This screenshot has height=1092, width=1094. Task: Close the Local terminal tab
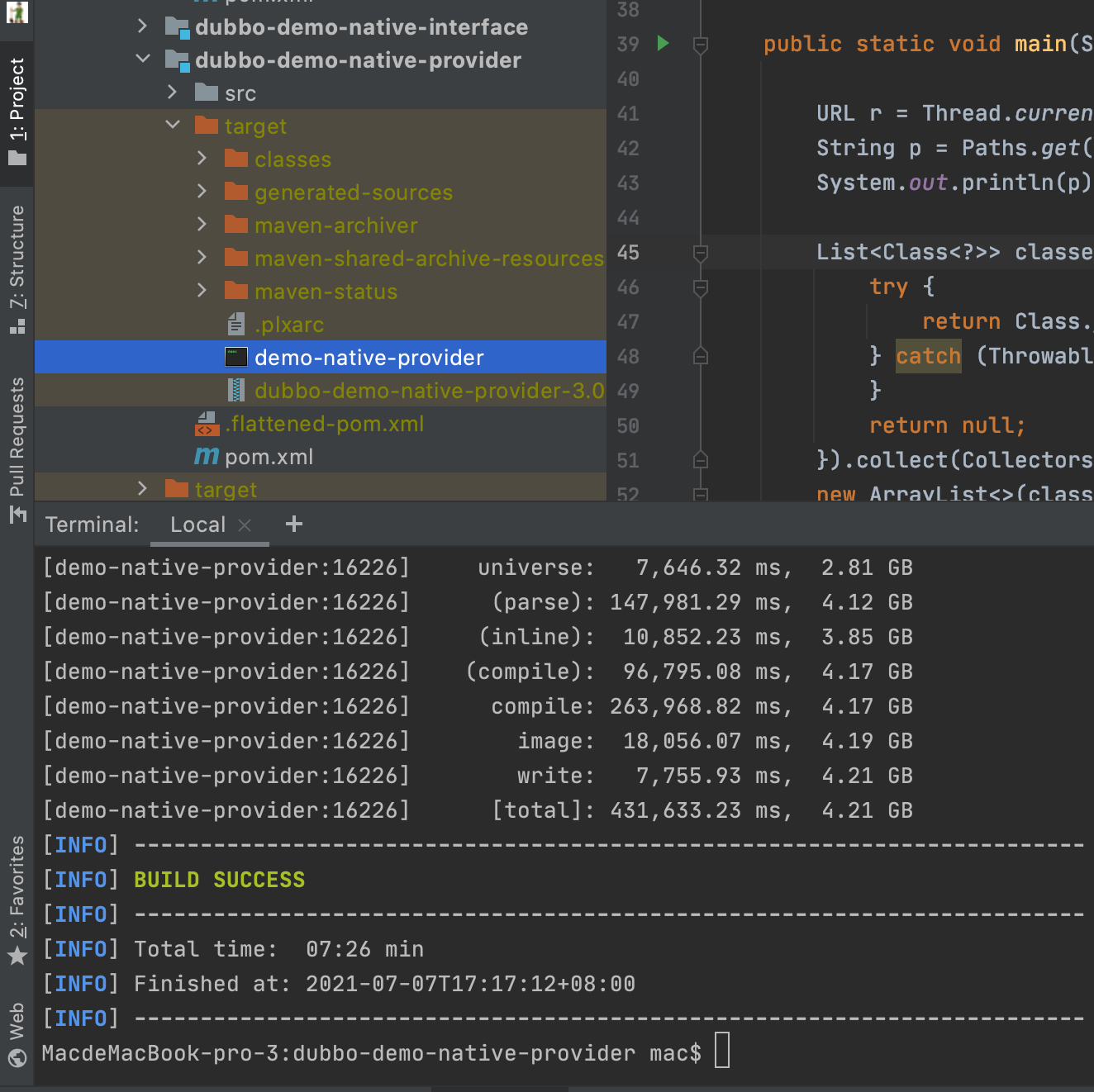pyautogui.click(x=245, y=525)
